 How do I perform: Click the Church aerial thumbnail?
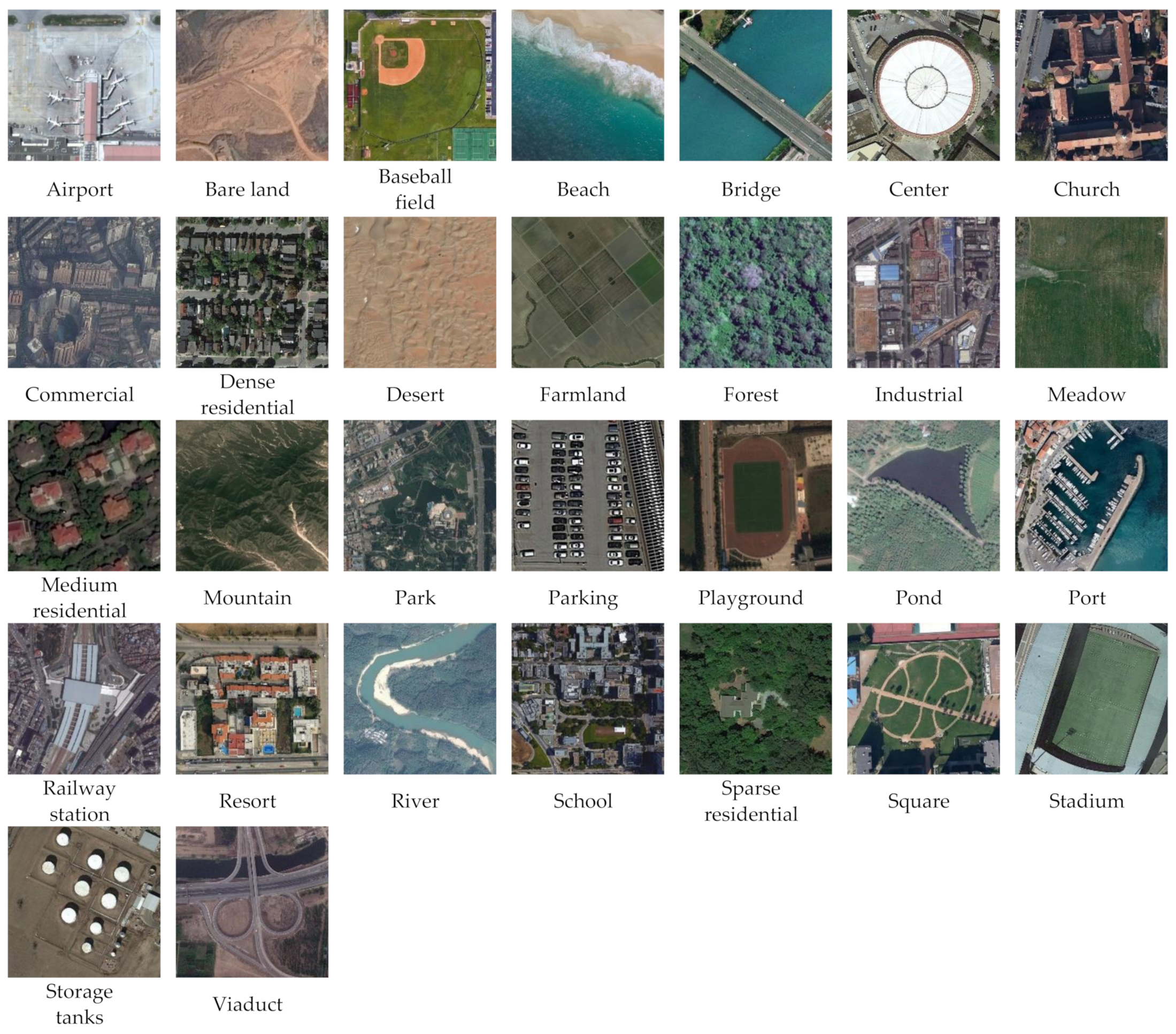pos(1092,85)
